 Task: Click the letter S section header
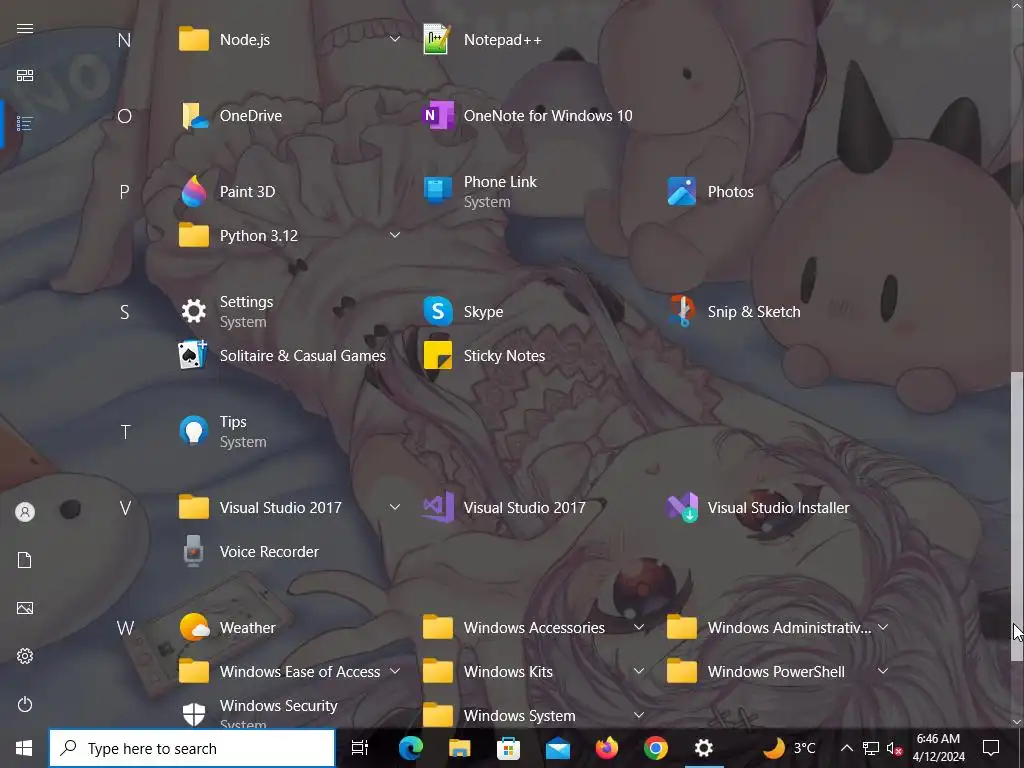tap(124, 312)
